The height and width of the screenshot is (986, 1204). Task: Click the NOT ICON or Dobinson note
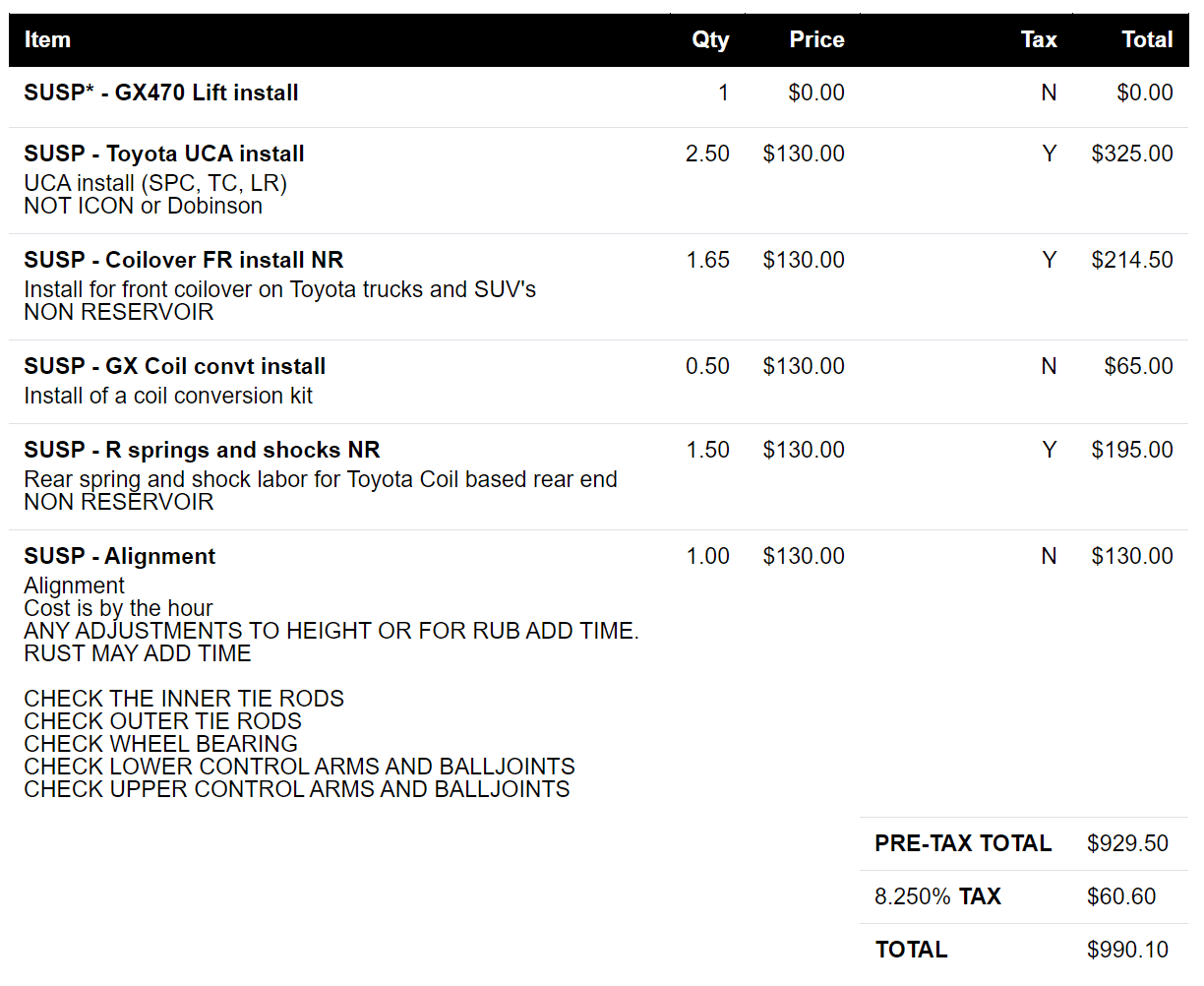coord(144,206)
